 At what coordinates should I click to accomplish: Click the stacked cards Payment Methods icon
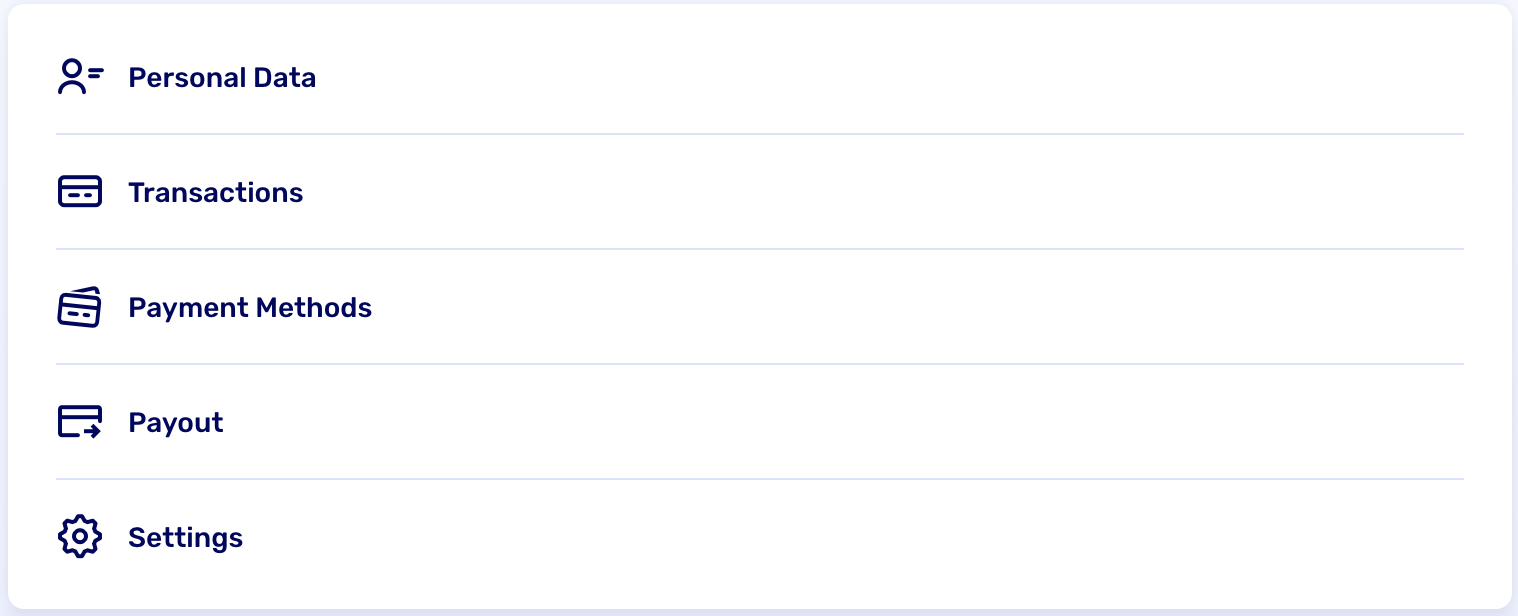tap(80, 307)
